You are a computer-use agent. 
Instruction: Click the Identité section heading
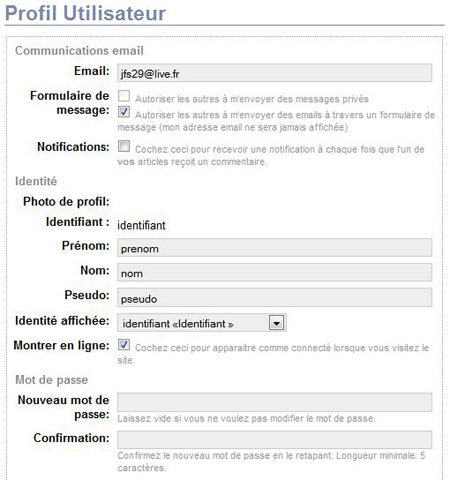(x=36, y=181)
